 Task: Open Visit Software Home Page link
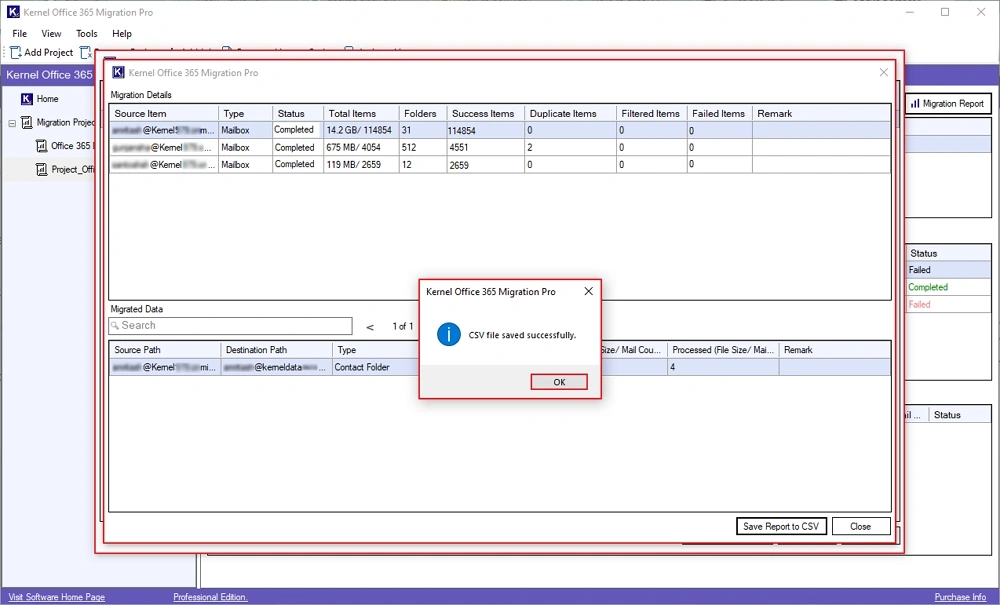(55, 596)
